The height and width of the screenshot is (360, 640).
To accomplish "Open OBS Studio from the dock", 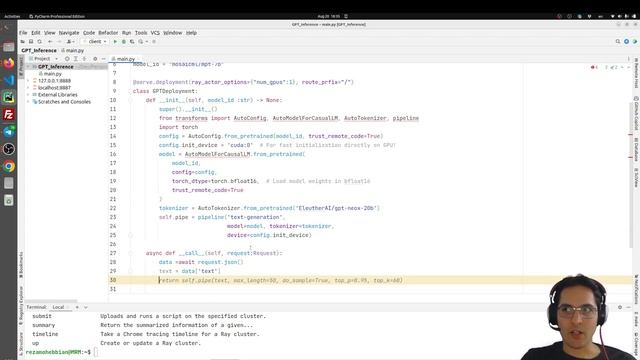I will (9, 149).
